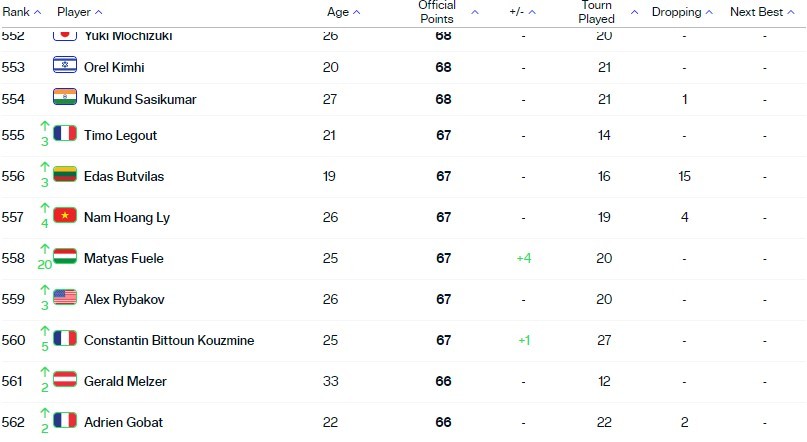
Task: Sort by Age column header arrow
Action: point(357,12)
